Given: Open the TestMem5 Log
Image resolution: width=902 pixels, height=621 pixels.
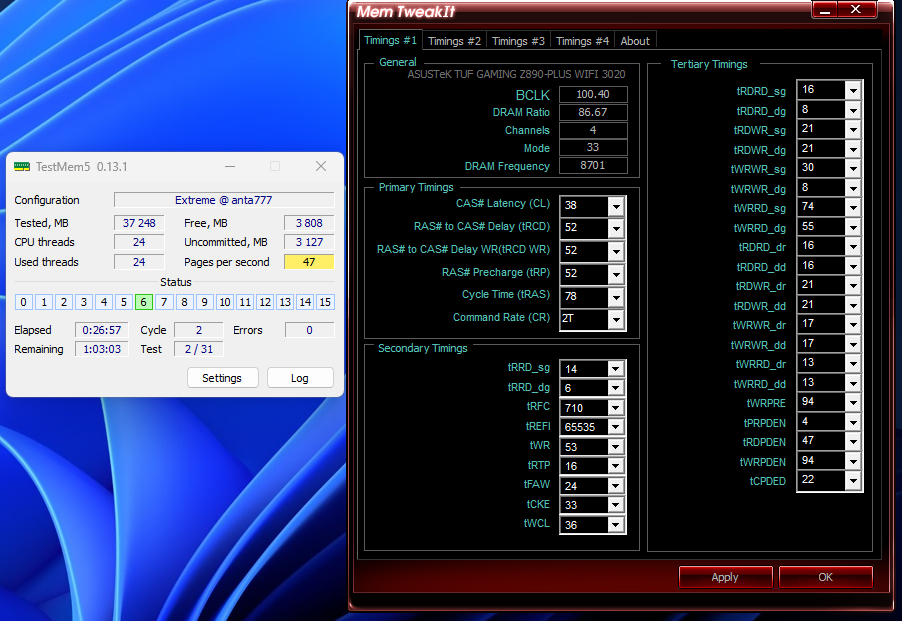Looking at the screenshot, I should 300,378.
